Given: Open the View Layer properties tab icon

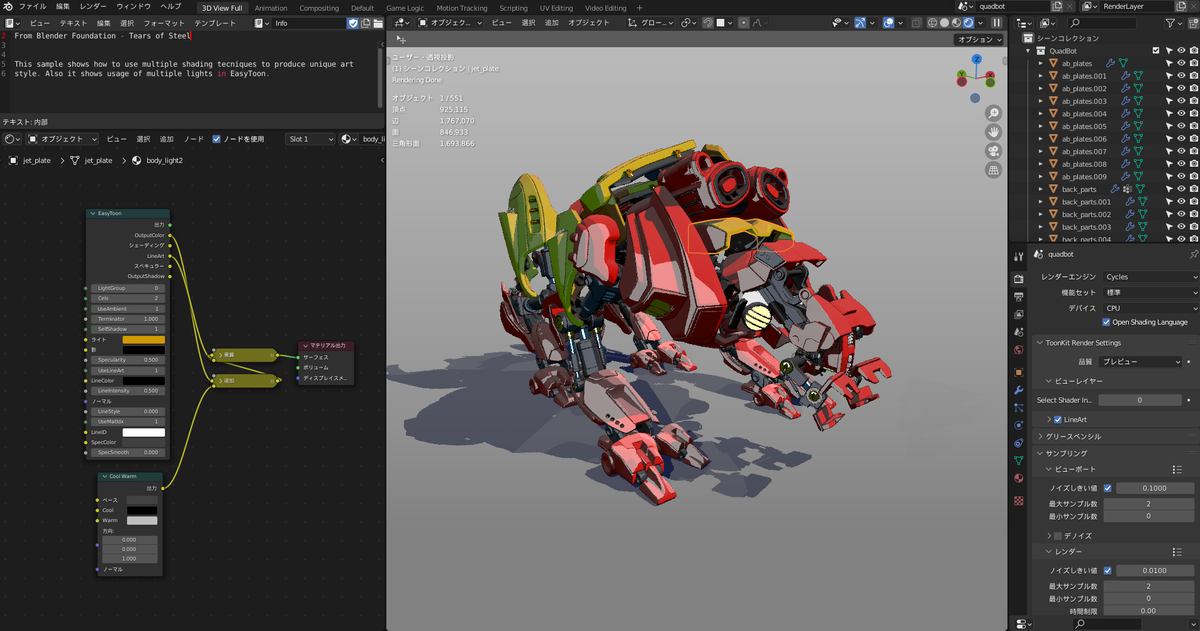Looking at the screenshot, I should pos(1018,314).
